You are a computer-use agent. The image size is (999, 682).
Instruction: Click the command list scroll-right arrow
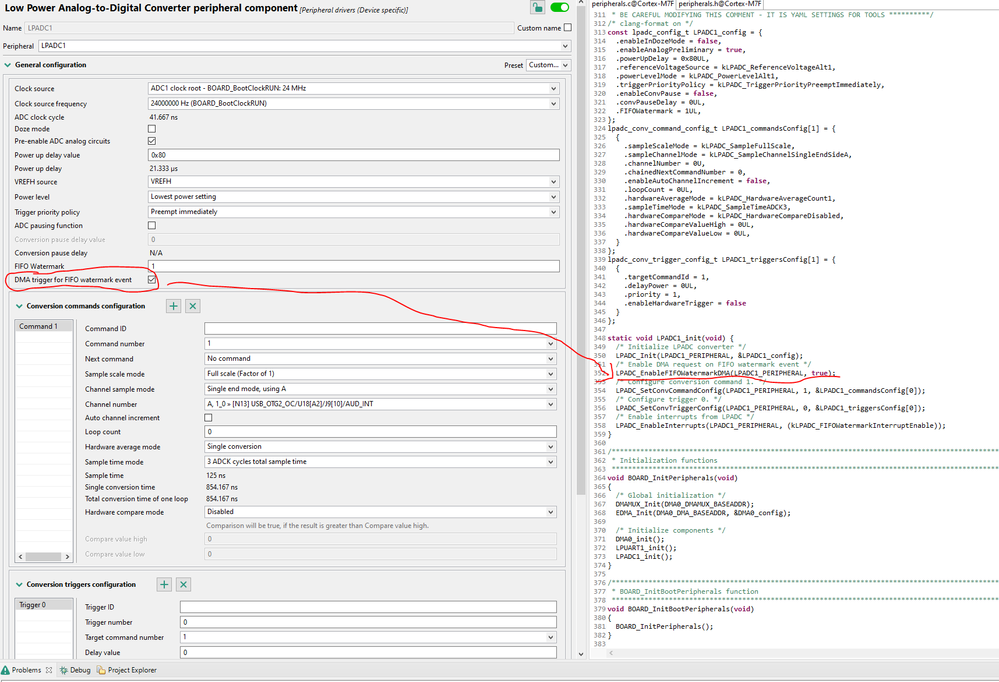pyautogui.click(x=67, y=556)
